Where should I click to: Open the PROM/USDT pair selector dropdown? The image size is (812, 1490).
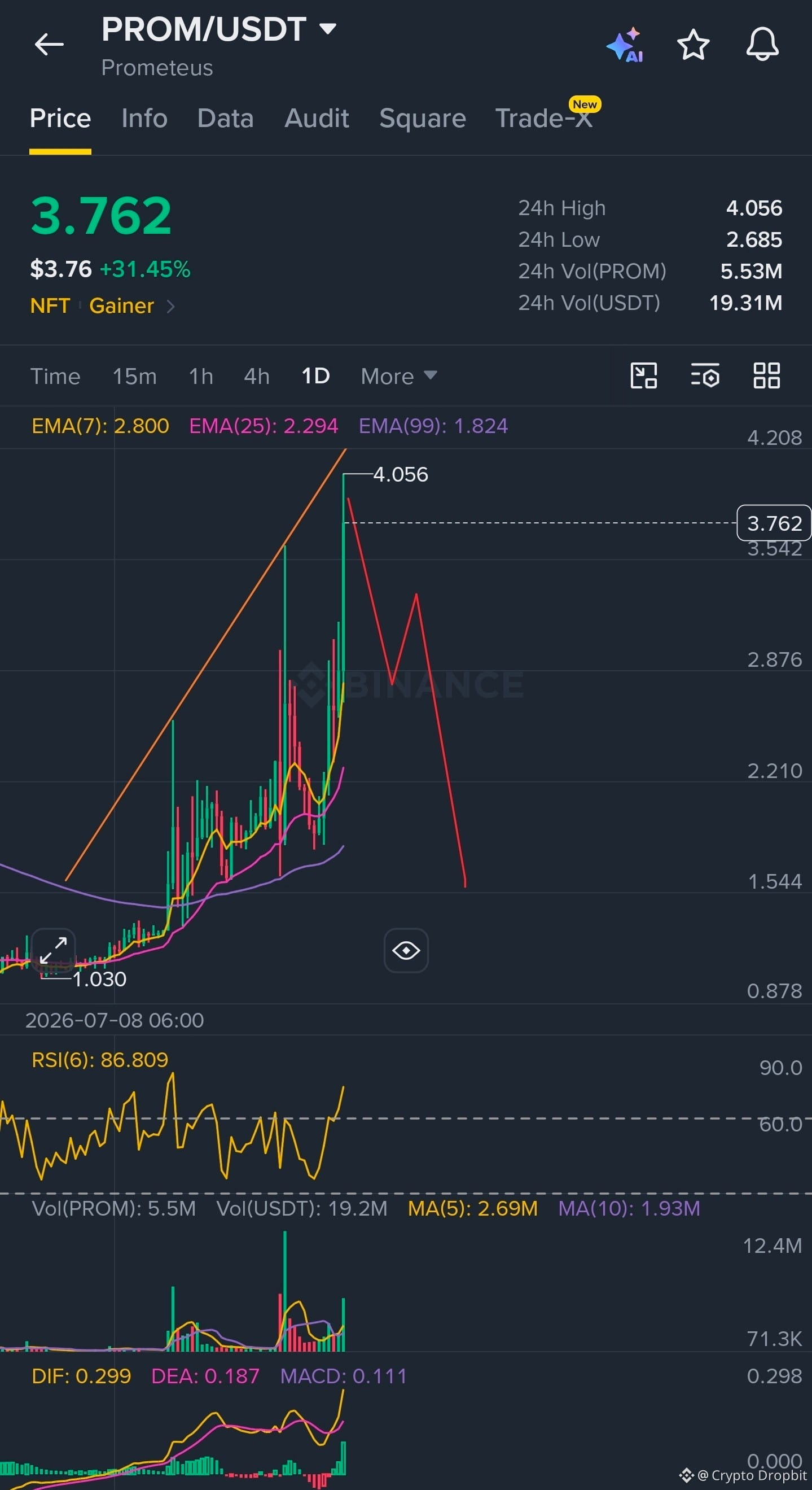pyautogui.click(x=219, y=29)
